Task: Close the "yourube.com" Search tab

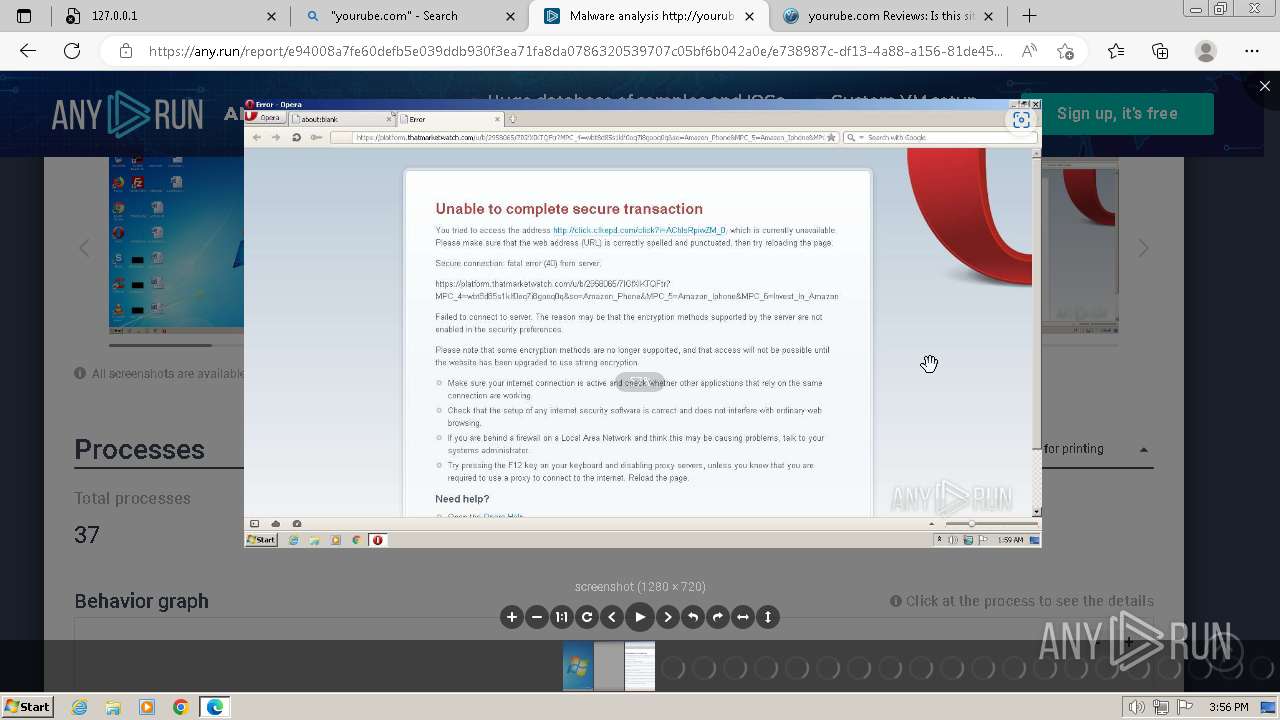Action: 511,16
